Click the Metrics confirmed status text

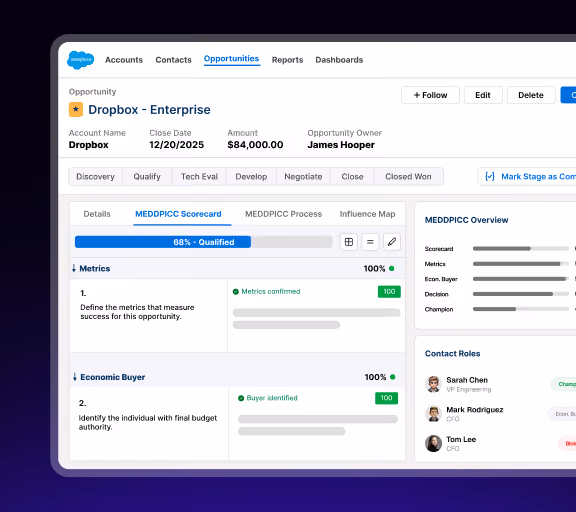coord(271,292)
